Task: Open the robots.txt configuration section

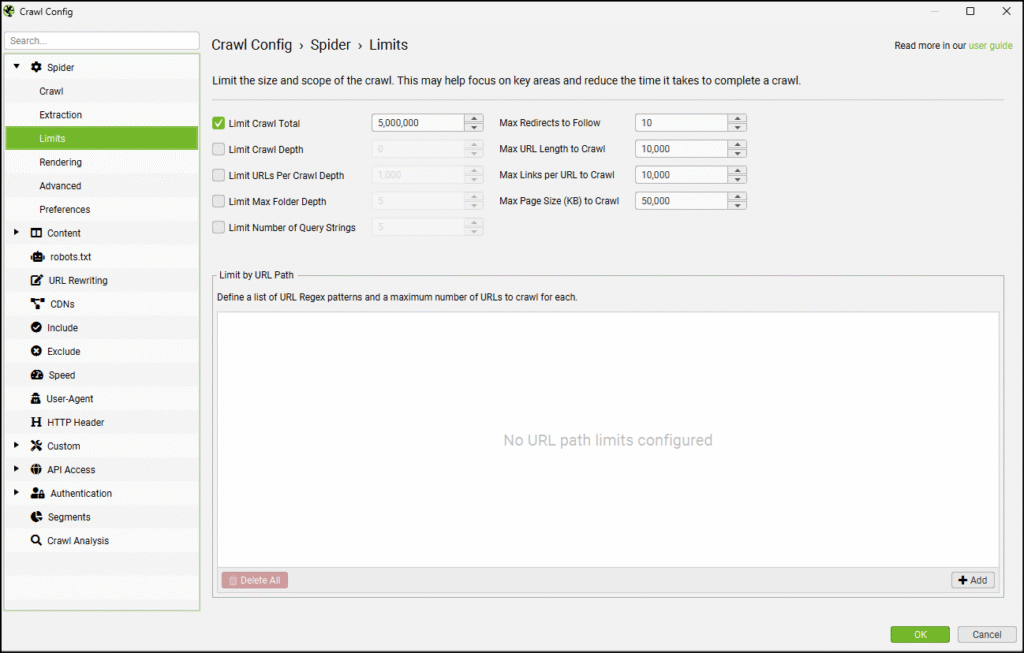Action: click(72, 256)
